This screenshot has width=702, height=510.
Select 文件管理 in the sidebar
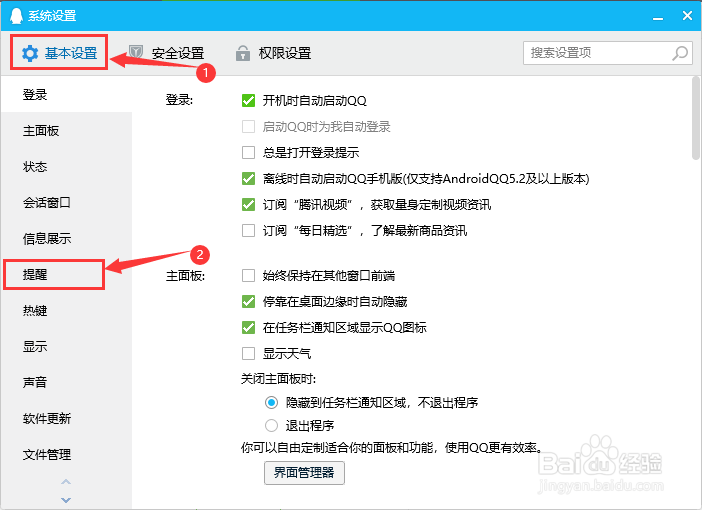tap(66, 454)
